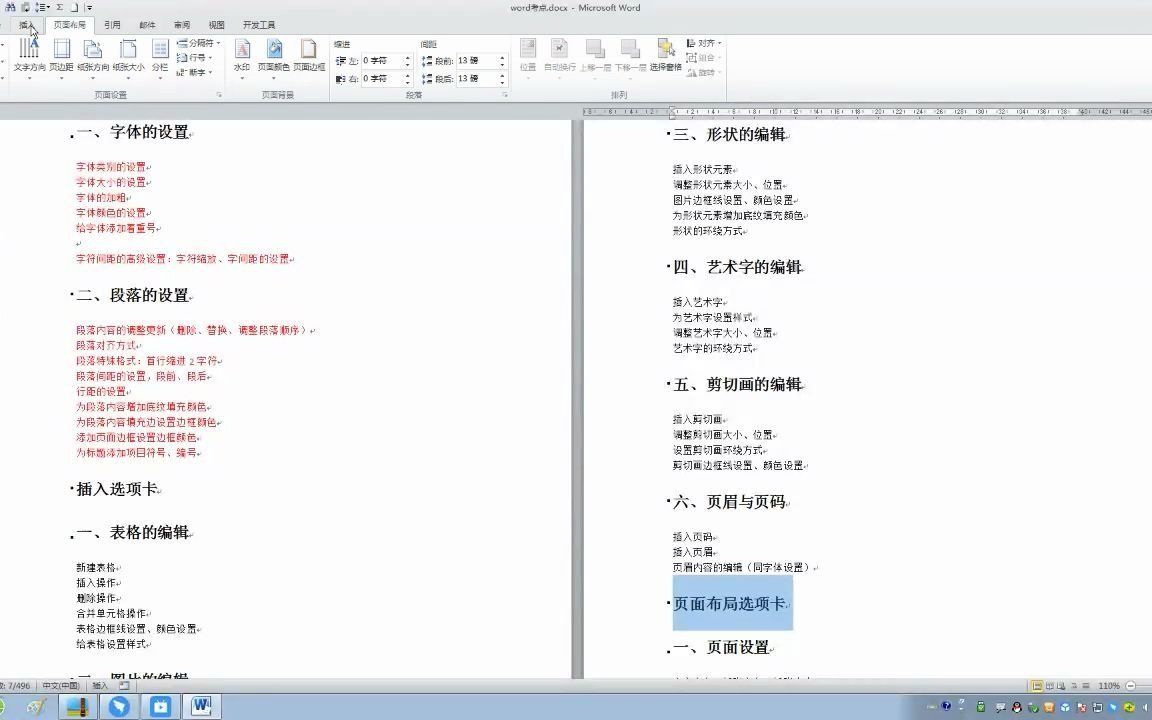Open the 页面边框 page borders dialog
The height and width of the screenshot is (720, 1152).
click(x=309, y=57)
